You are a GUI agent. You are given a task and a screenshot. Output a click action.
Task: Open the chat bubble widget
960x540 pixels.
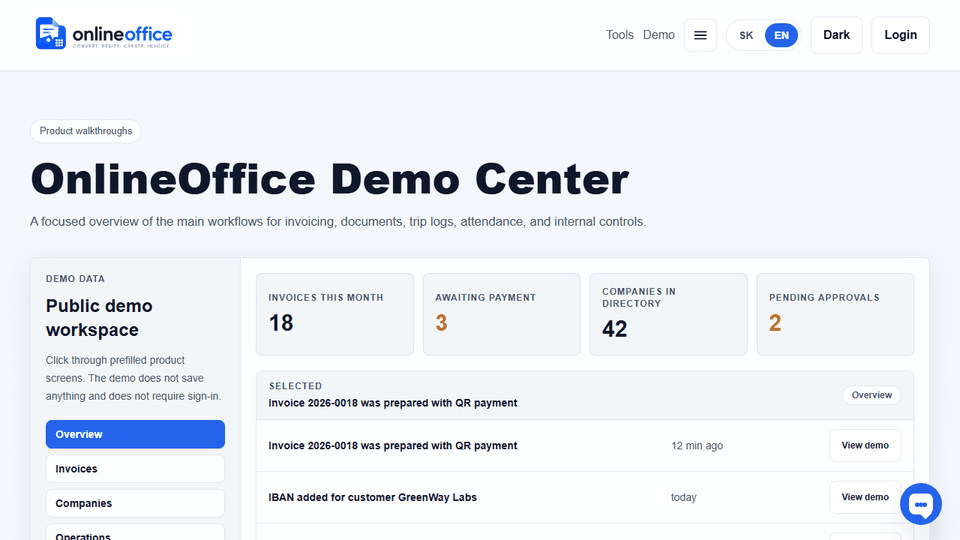(x=921, y=504)
